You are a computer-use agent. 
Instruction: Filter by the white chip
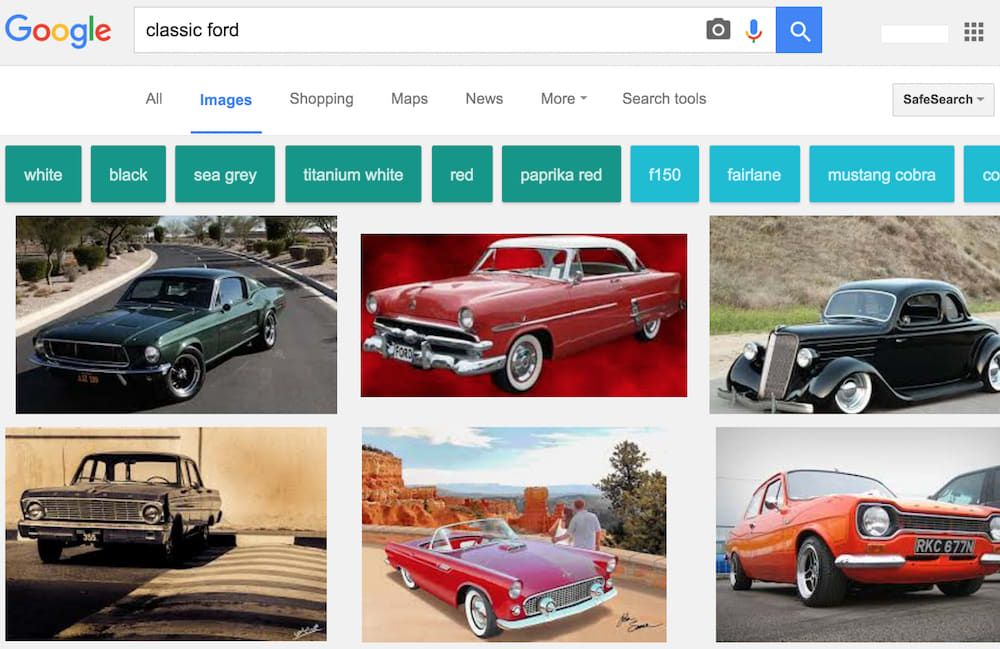(43, 174)
